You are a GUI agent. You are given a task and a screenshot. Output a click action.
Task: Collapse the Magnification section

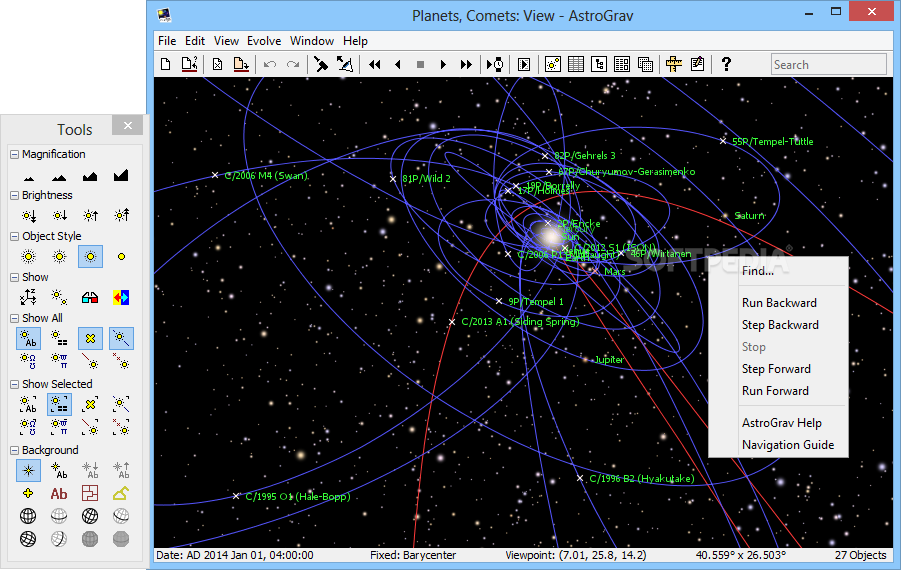point(14,154)
